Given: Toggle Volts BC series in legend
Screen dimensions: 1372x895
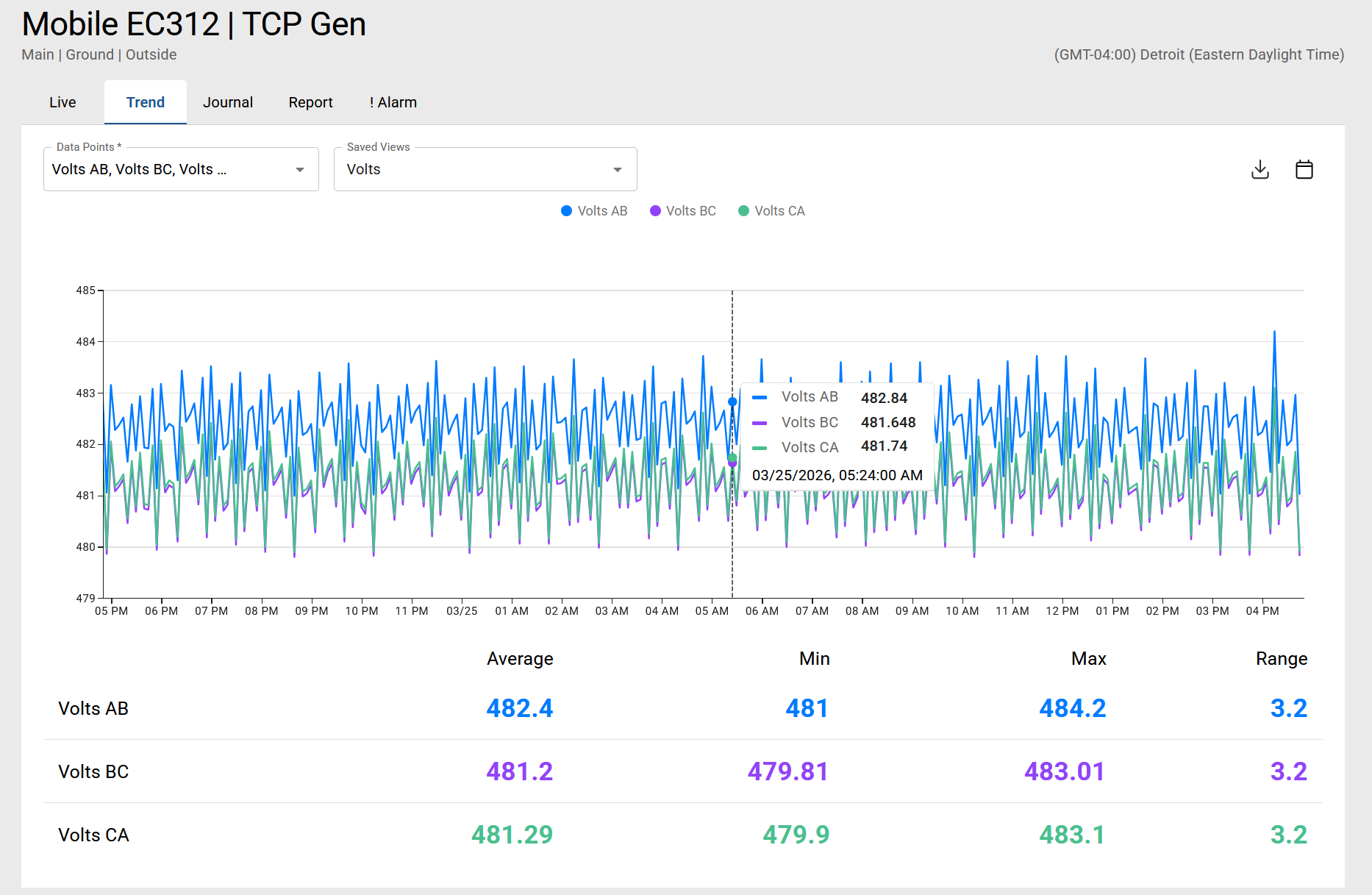Looking at the screenshot, I should (x=683, y=211).
